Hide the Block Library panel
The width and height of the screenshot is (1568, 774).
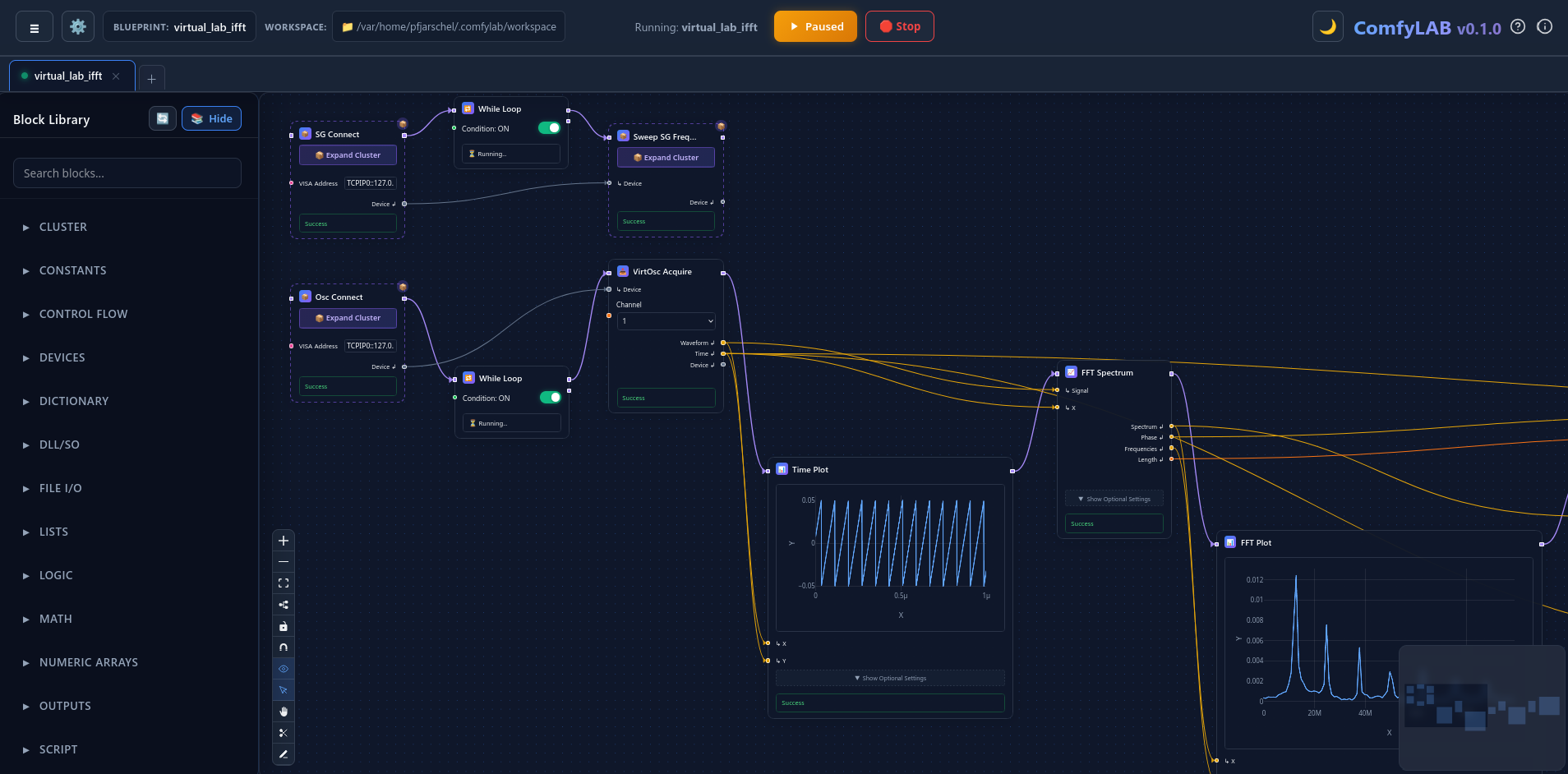click(211, 118)
